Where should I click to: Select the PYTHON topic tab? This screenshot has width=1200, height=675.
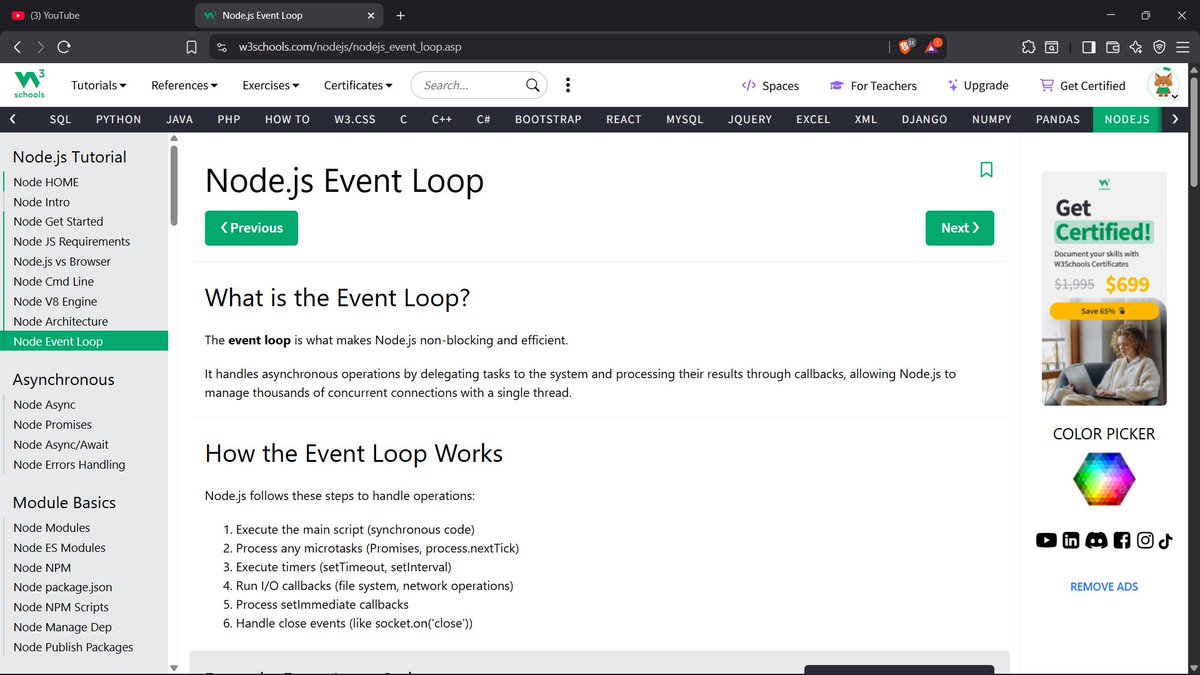[x=118, y=119]
